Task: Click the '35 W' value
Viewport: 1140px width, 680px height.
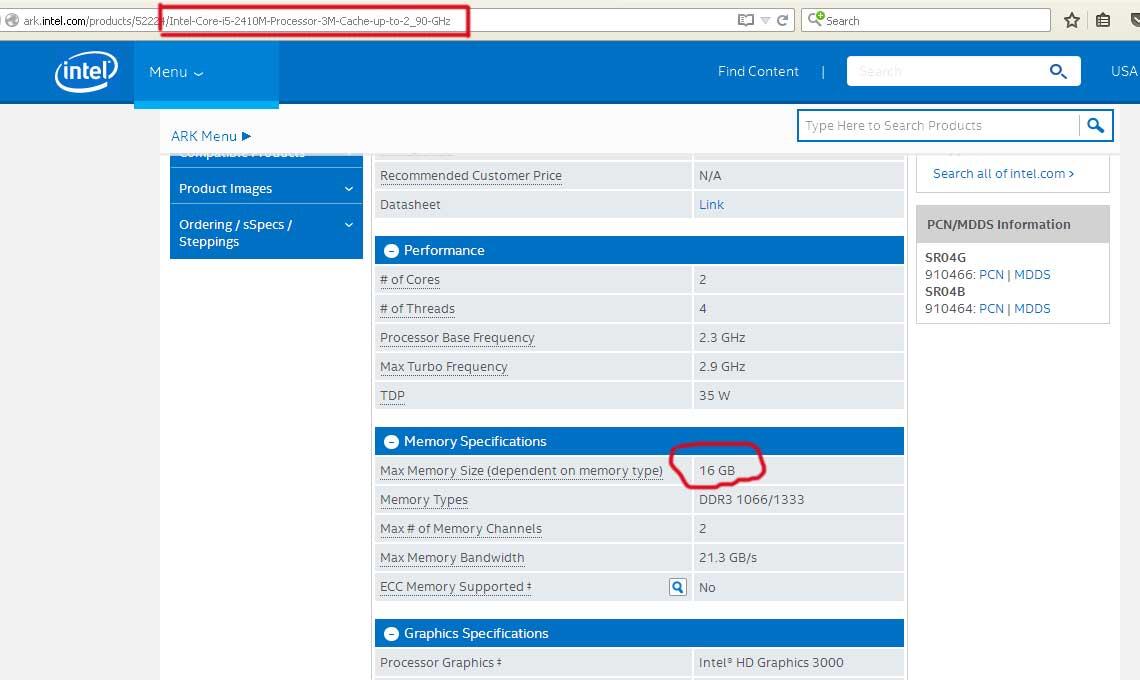Action: click(714, 396)
